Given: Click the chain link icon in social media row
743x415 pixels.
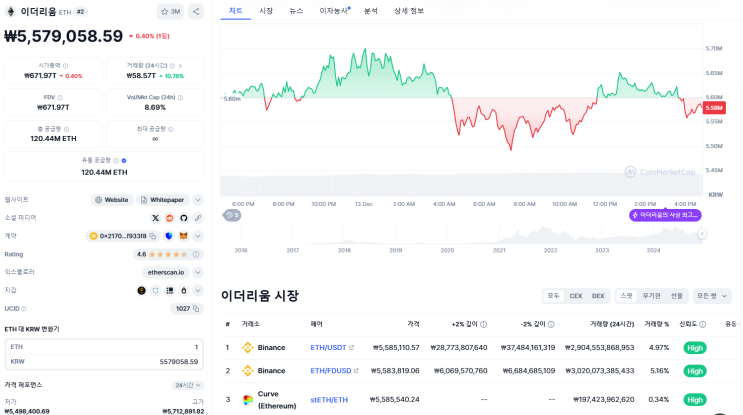Looking at the screenshot, I should click(198, 218).
